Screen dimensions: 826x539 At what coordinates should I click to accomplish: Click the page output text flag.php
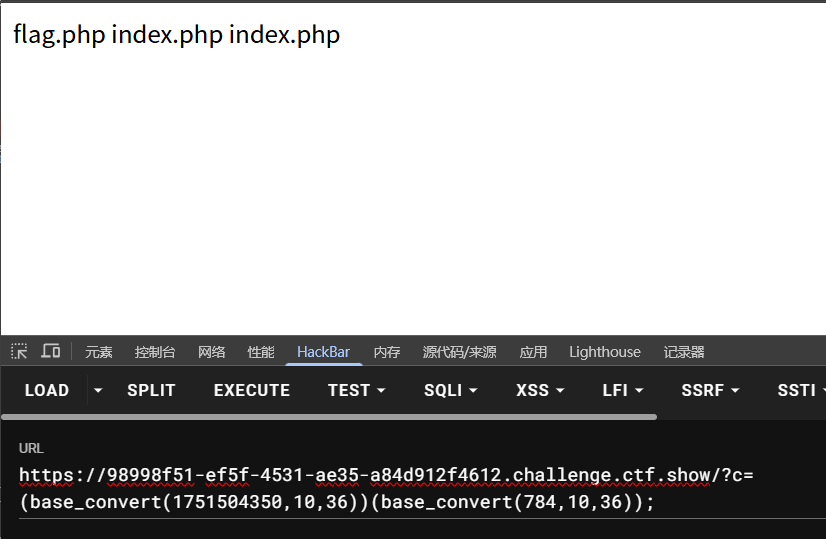(59, 35)
